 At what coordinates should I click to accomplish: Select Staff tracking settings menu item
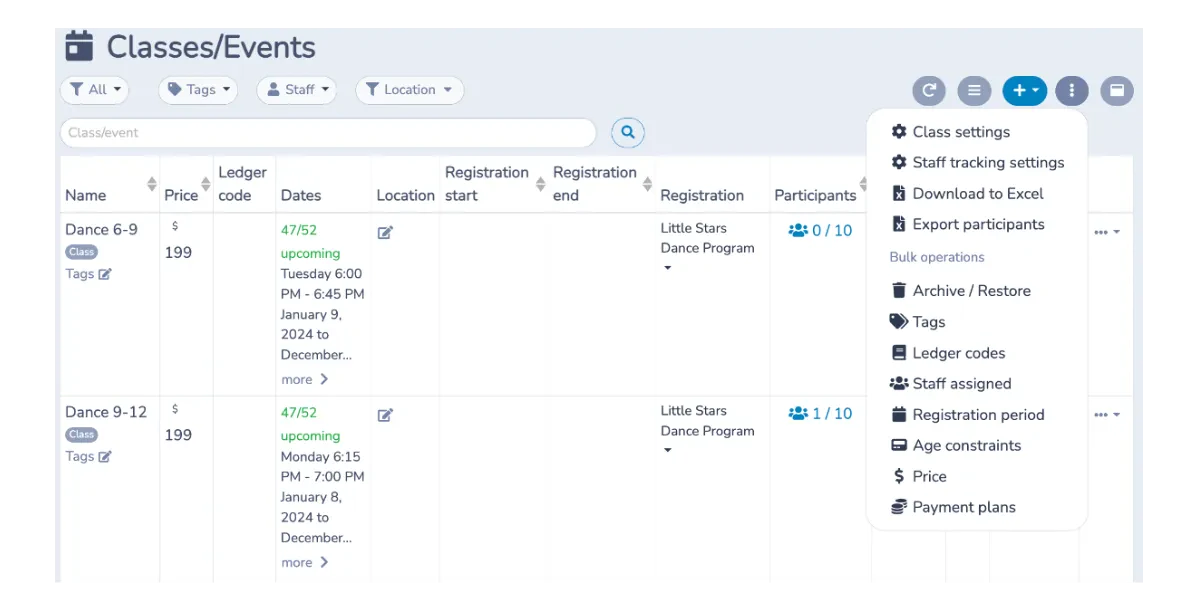pos(977,162)
